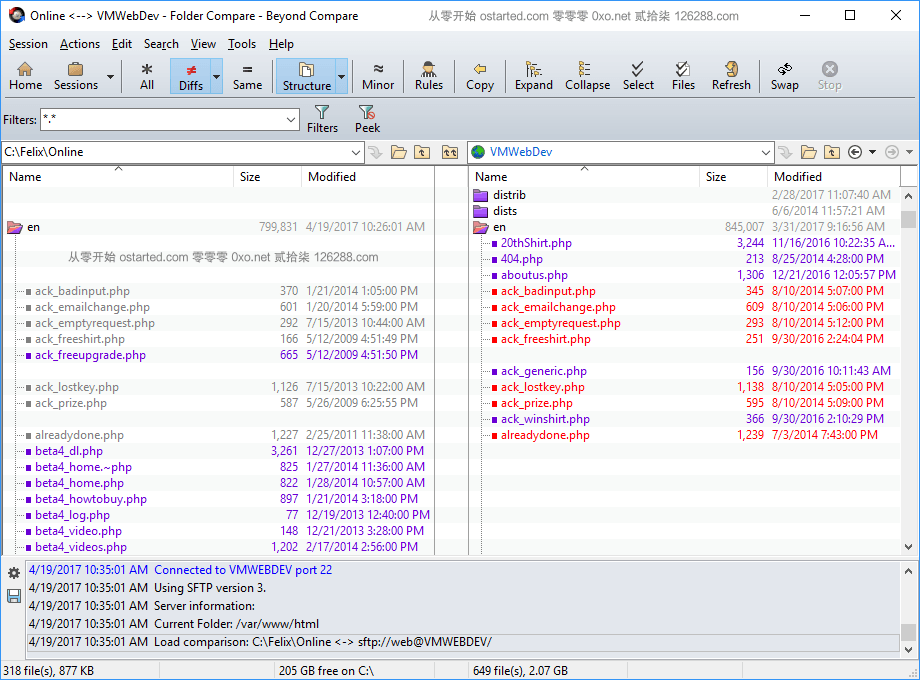The width and height of the screenshot is (920, 680).
Task: Select the dists folder in right pane
Action: (505, 211)
